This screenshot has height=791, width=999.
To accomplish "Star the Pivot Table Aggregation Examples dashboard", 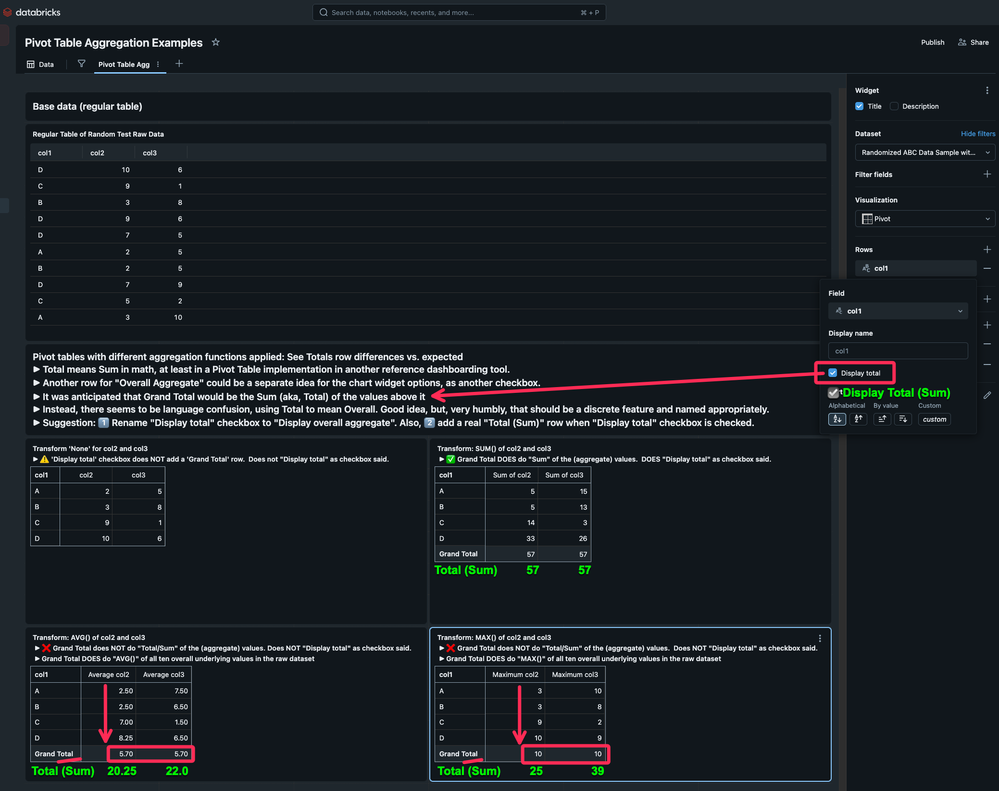I will pos(216,43).
